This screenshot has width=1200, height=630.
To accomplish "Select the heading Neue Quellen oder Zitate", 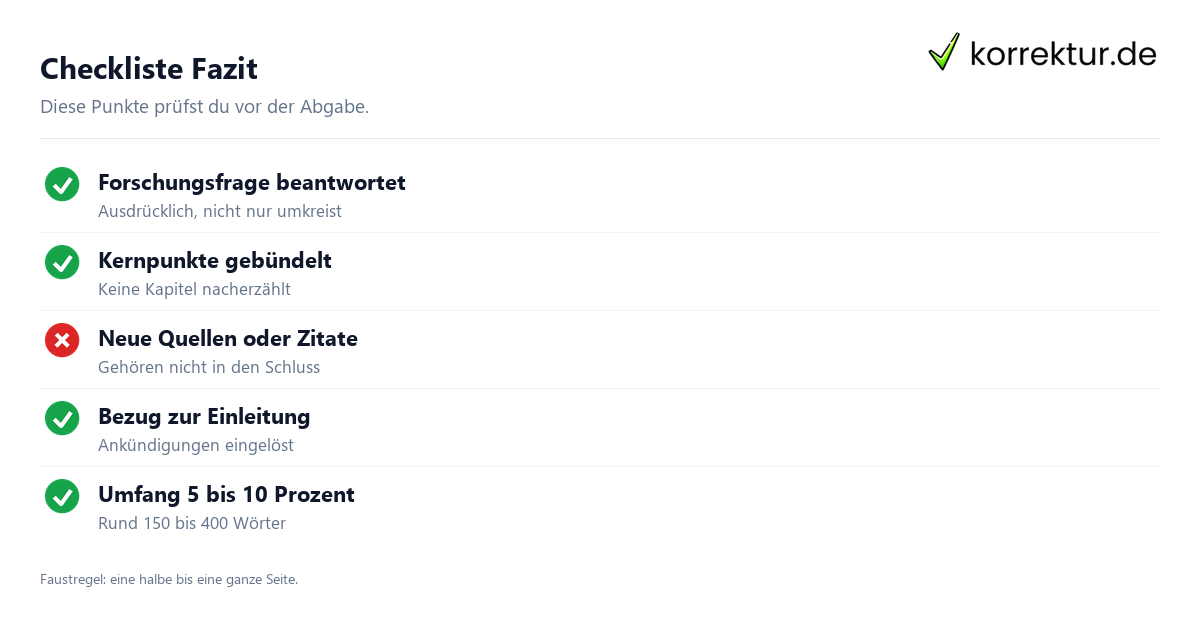I will coord(228,339).
